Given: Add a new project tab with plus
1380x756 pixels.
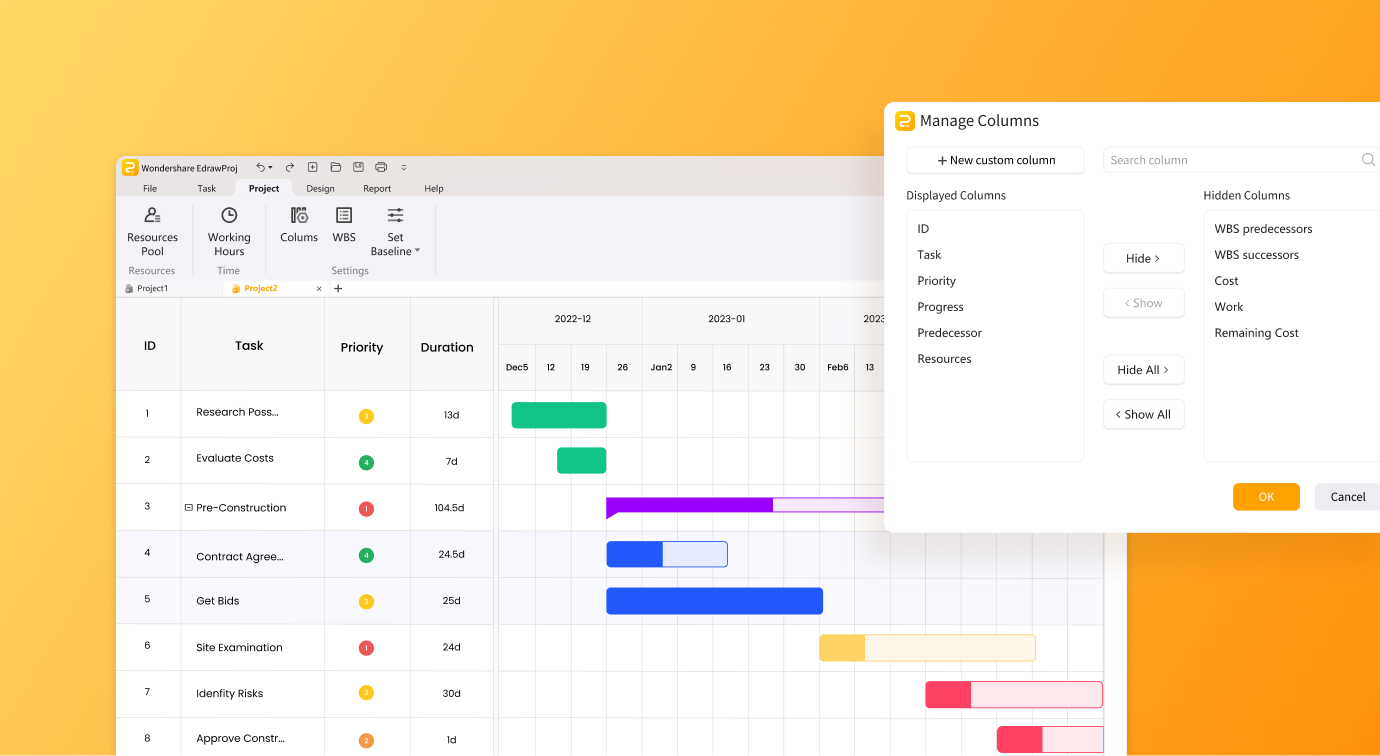Looking at the screenshot, I should pyautogui.click(x=338, y=288).
